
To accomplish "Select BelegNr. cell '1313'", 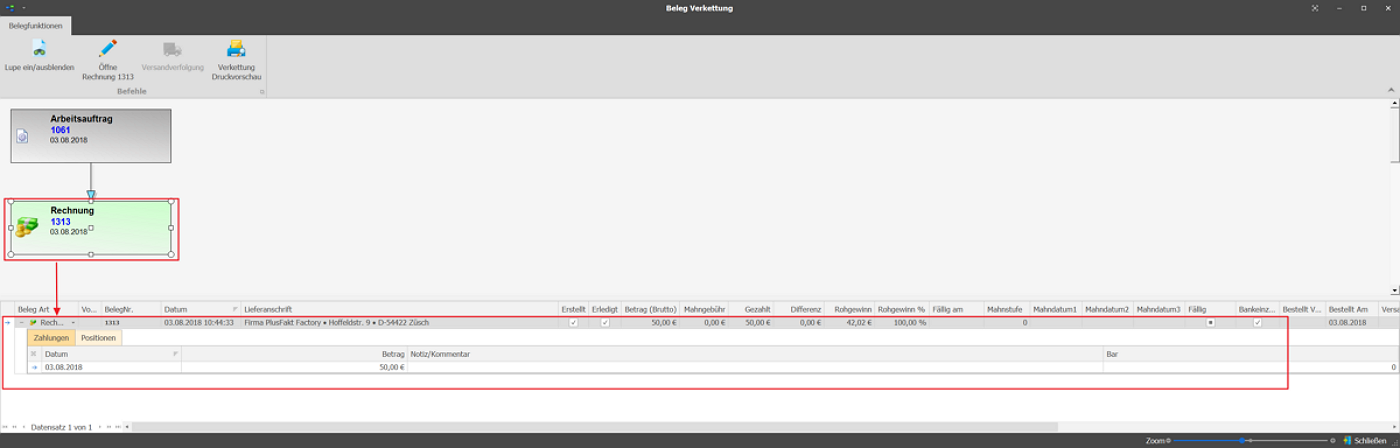I will tap(131, 323).
